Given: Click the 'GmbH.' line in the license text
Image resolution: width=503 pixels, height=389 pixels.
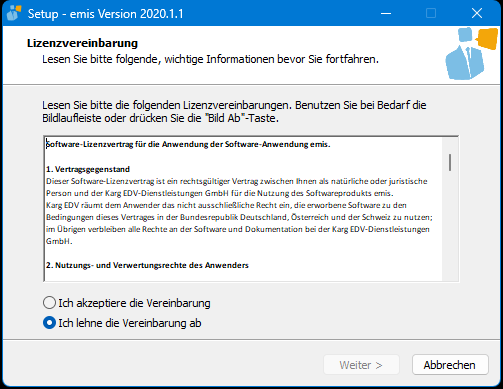Looking at the screenshot, I should 59,241.
